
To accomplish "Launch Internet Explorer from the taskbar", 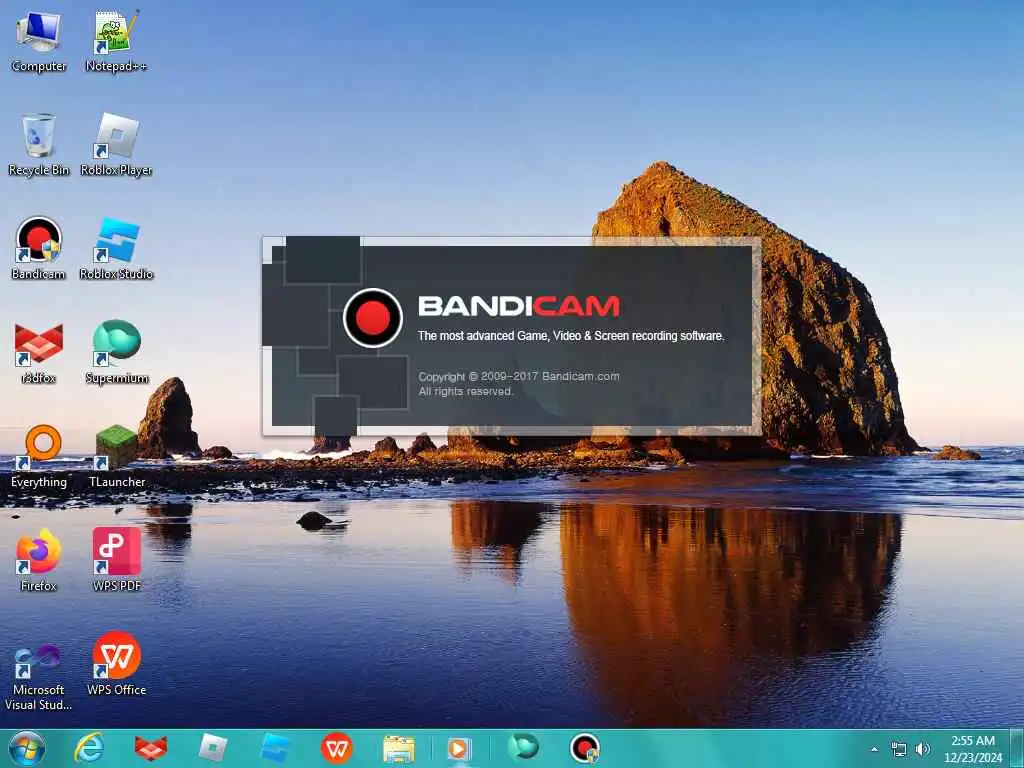I will tap(89, 748).
